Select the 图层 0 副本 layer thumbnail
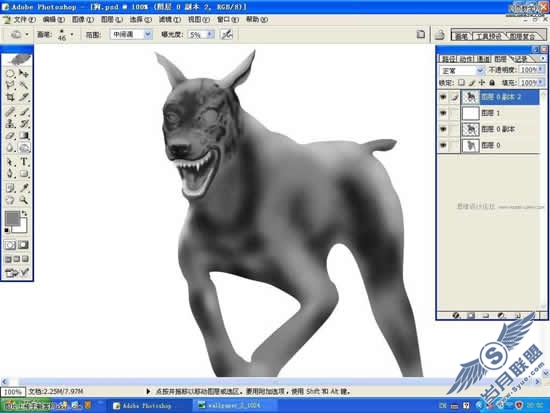550x413 pixels. click(x=470, y=129)
